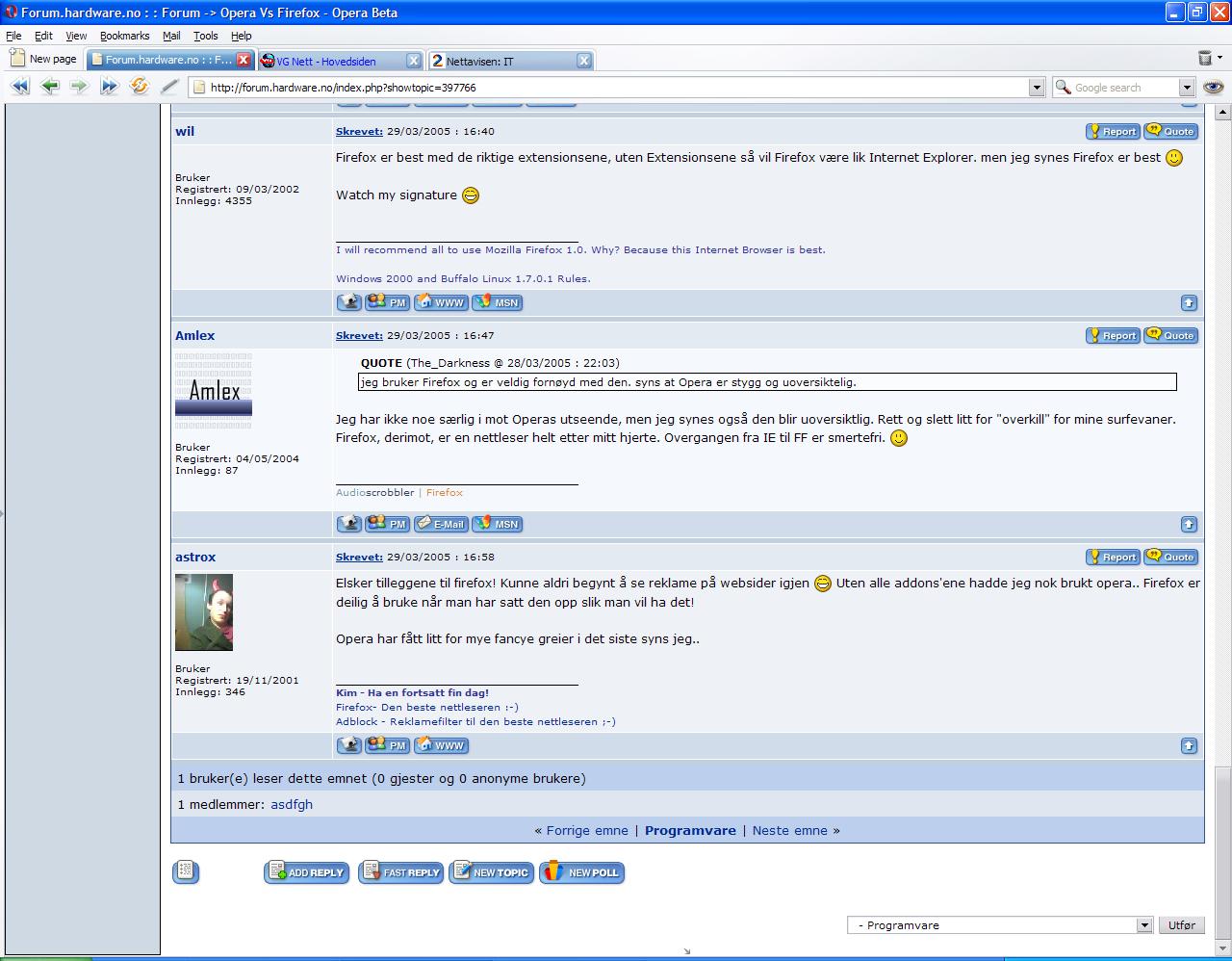
Task: Click the MSN button under Amlex's post
Action: pyautogui.click(x=497, y=524)
